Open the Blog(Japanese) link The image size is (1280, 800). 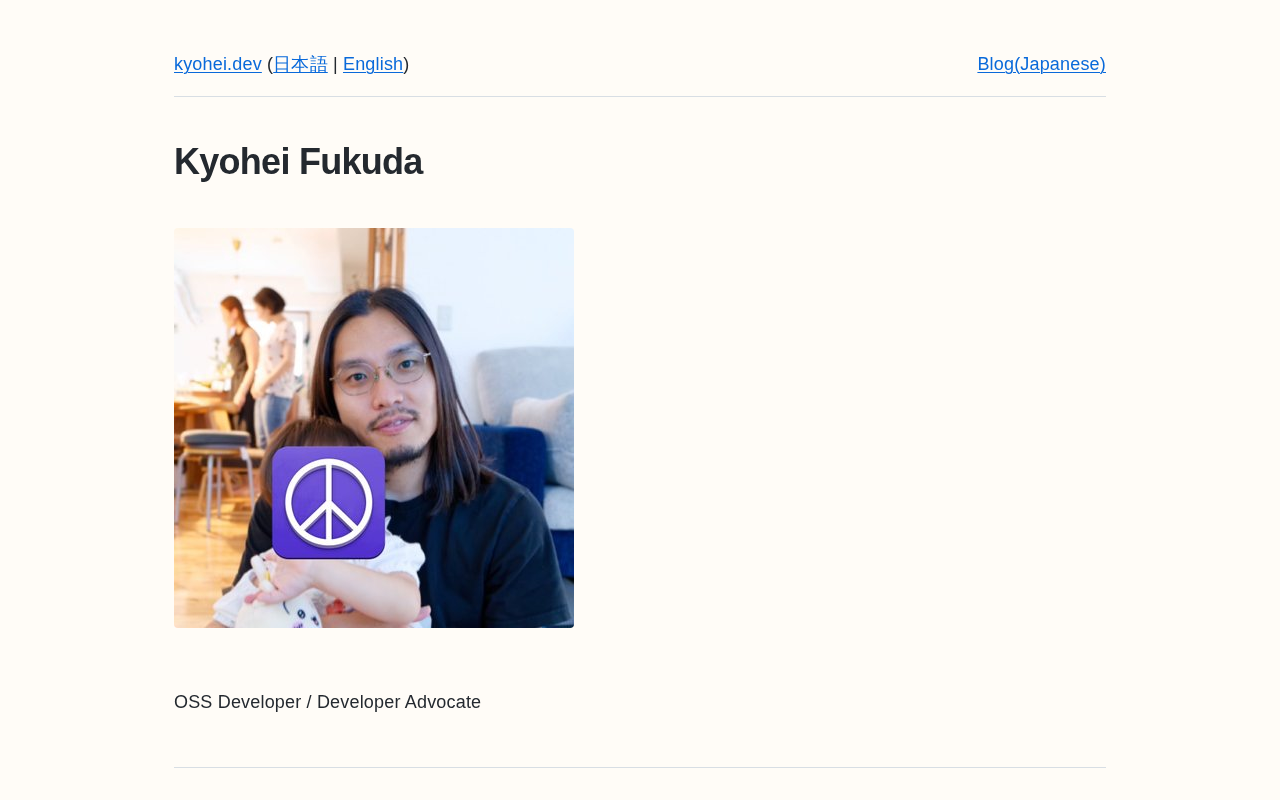[1041, 64]
